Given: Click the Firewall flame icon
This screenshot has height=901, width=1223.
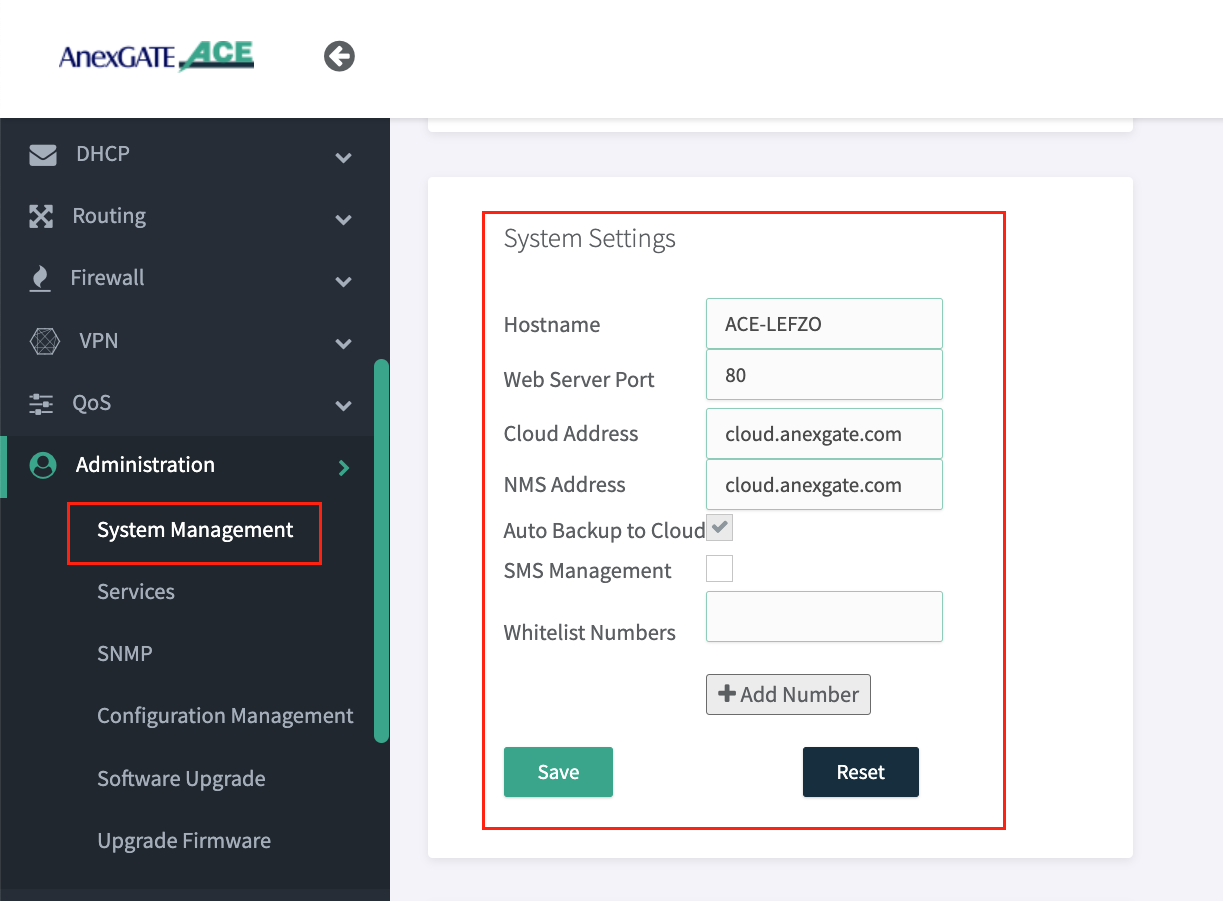Looking at the screenshot, I should (40, 279).
